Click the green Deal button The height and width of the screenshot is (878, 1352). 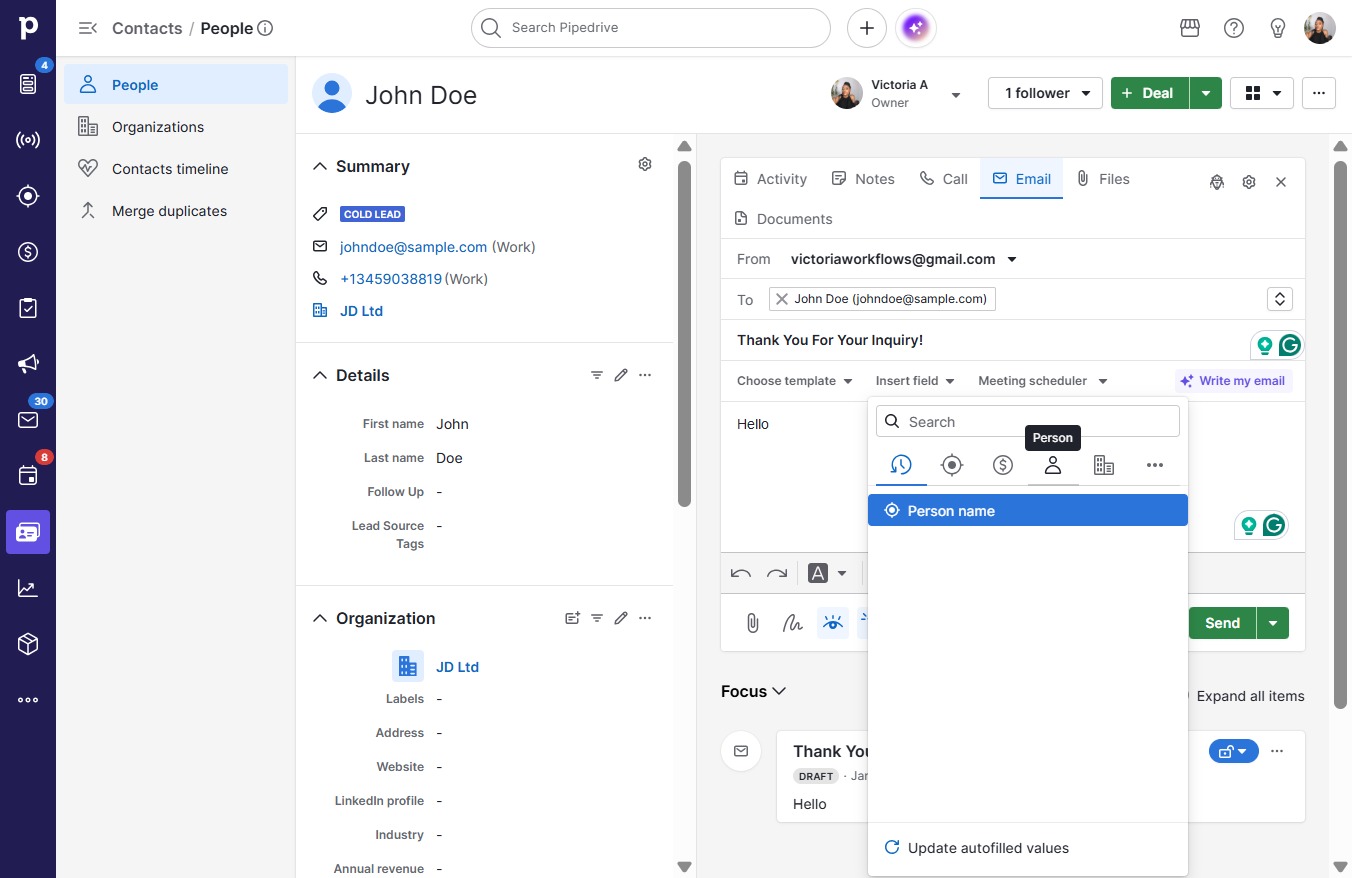(1150, 93)
